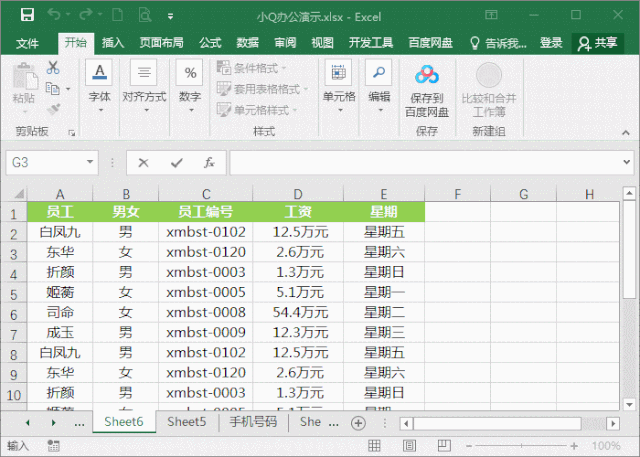The image size is (640, 457).
Task: Click the Save icon in quick access toolbar
Action: (27, 15)
